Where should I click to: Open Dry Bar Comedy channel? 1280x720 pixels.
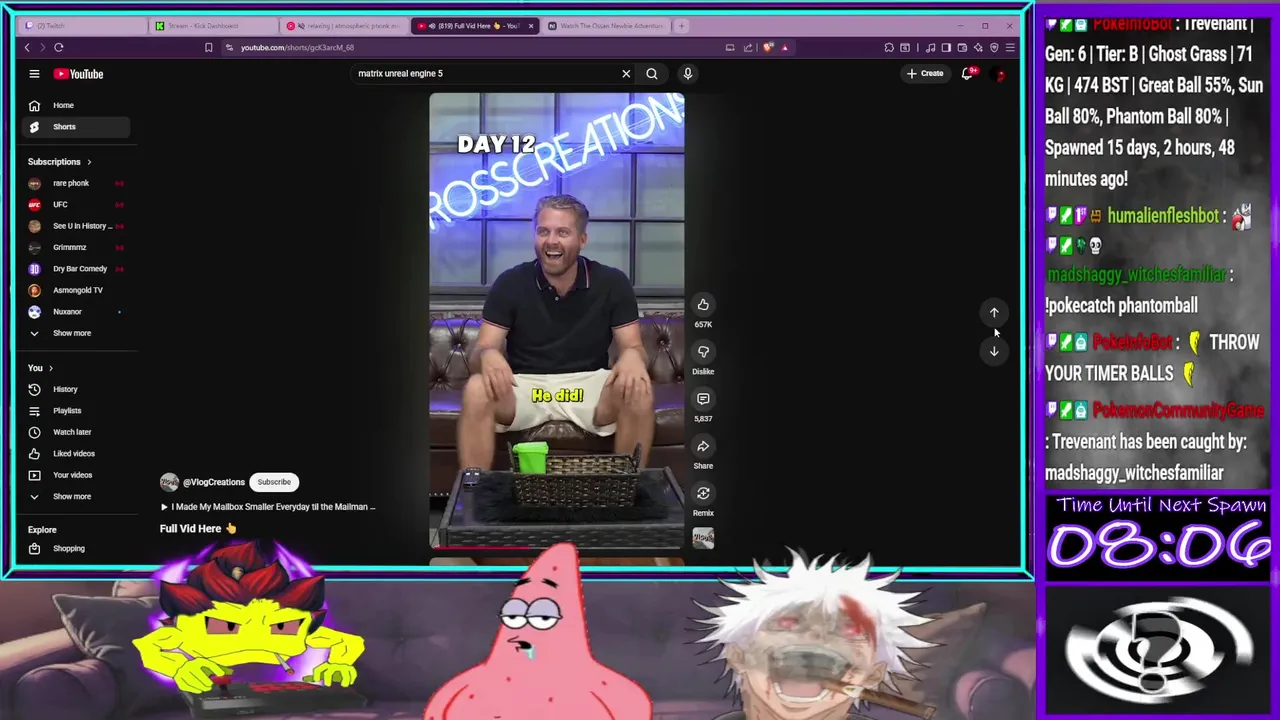[x=76, y=269]
